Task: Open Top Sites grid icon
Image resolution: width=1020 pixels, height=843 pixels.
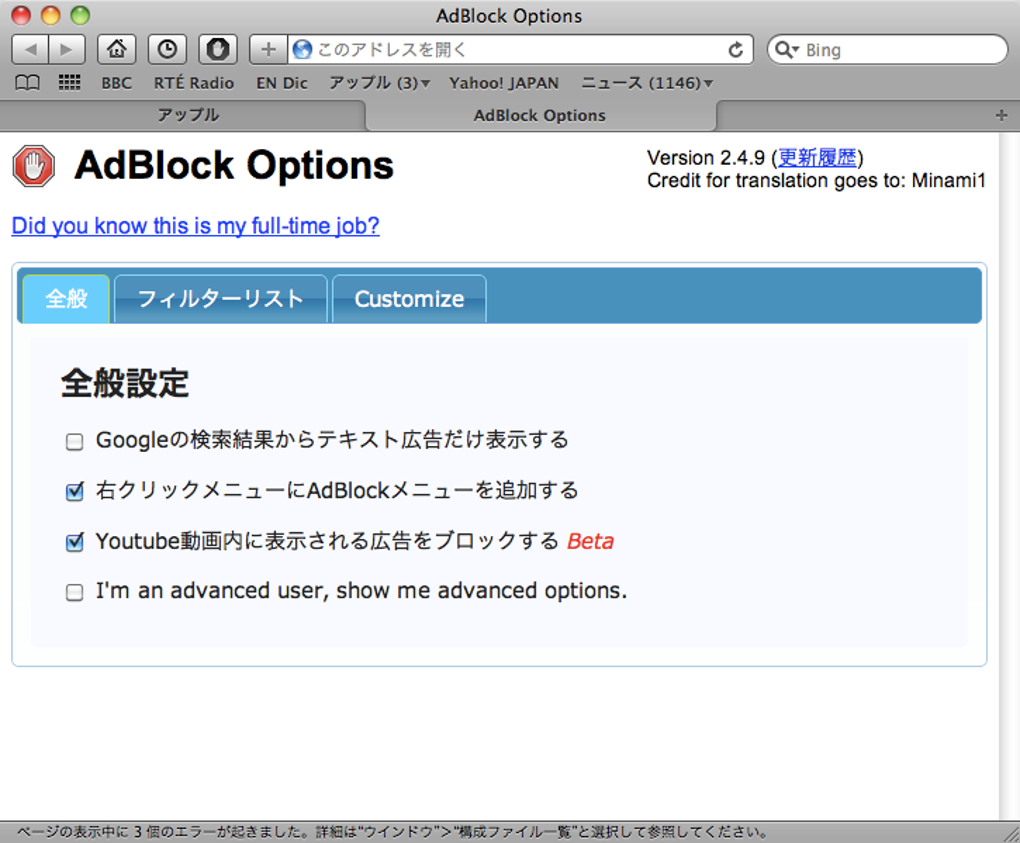Action: (x=69, y=82)
